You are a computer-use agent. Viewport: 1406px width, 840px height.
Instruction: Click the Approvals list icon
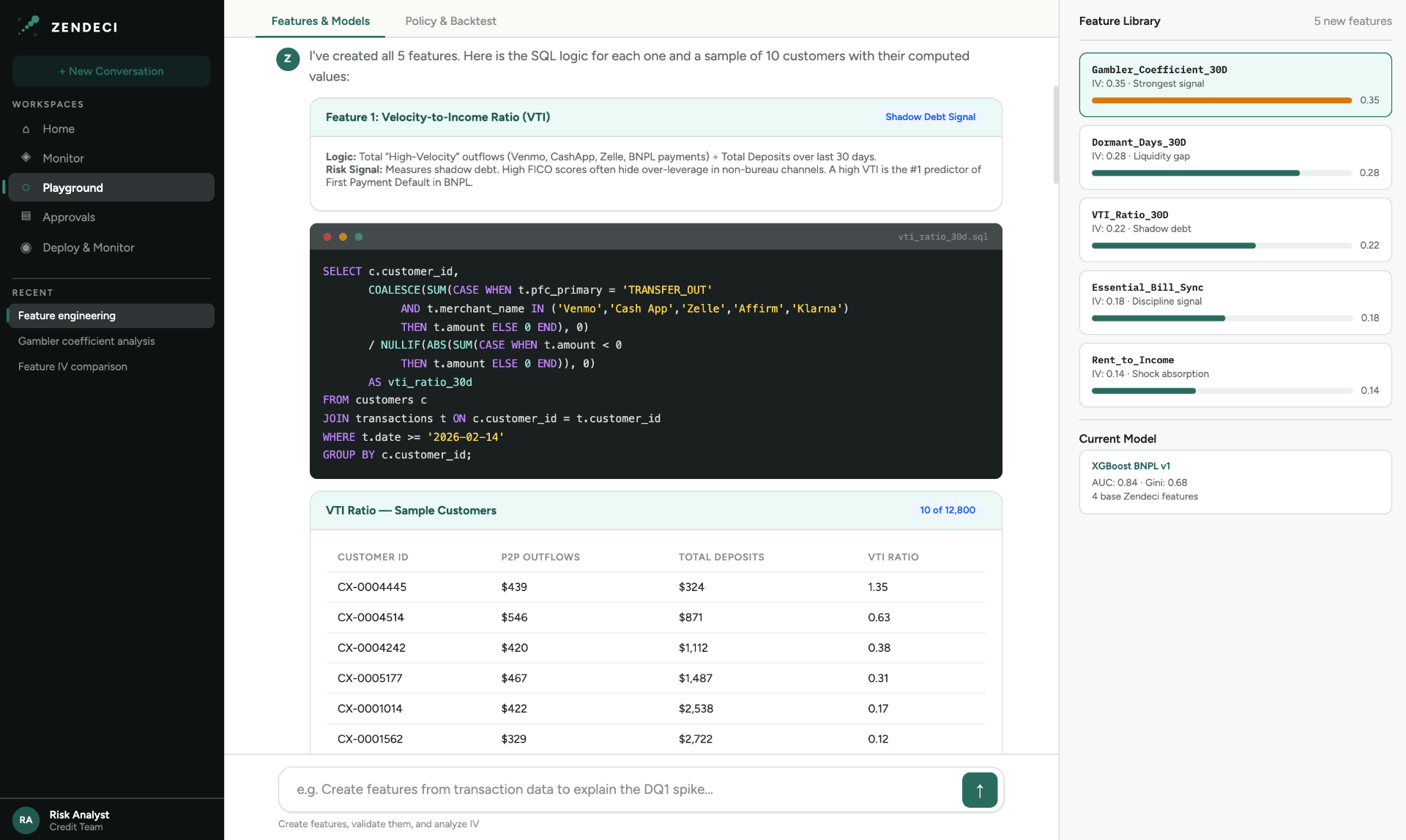pyautogui.click(x=26, y=217)
